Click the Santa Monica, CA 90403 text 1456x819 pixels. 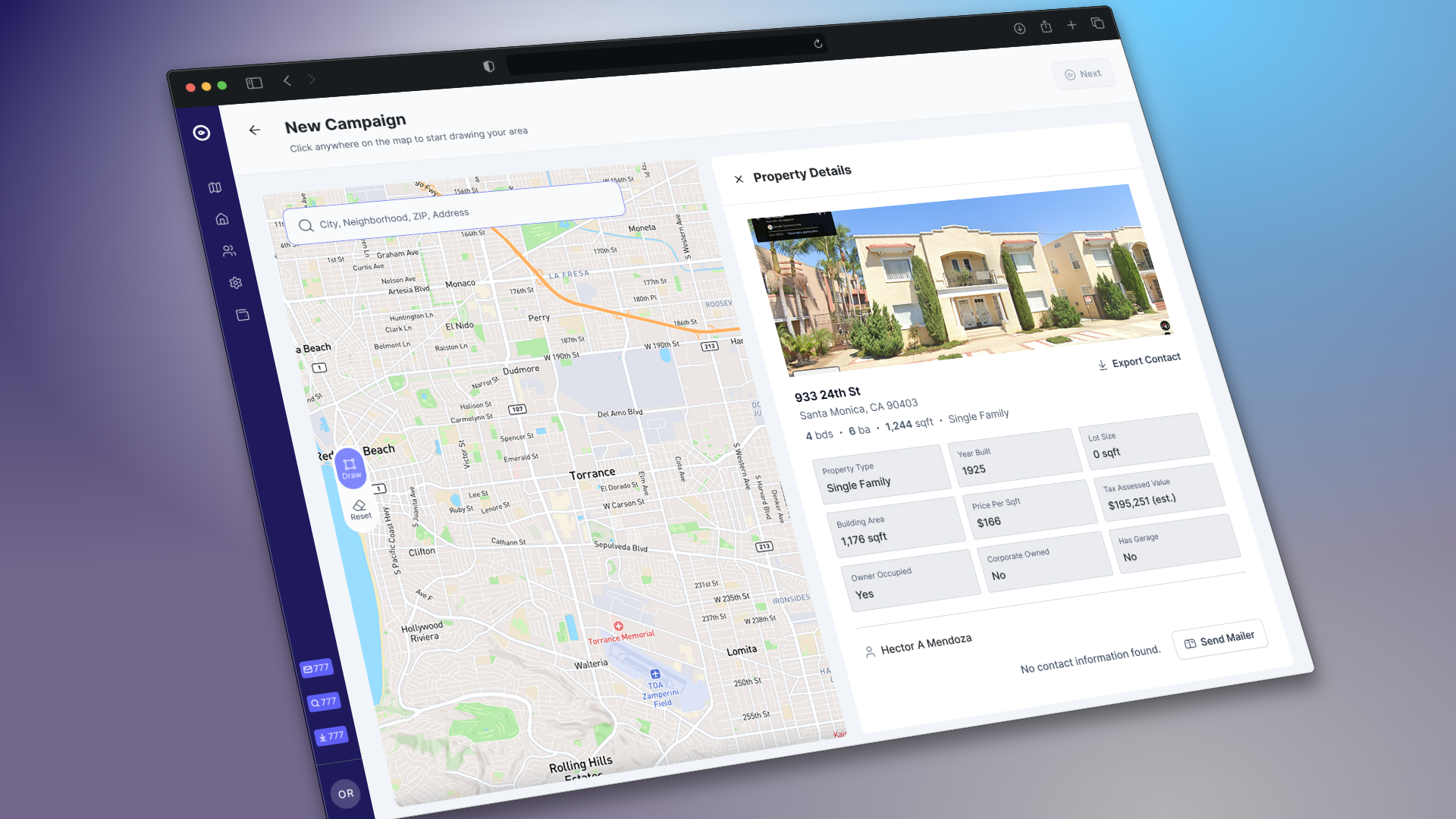click(x=858, y=409)
